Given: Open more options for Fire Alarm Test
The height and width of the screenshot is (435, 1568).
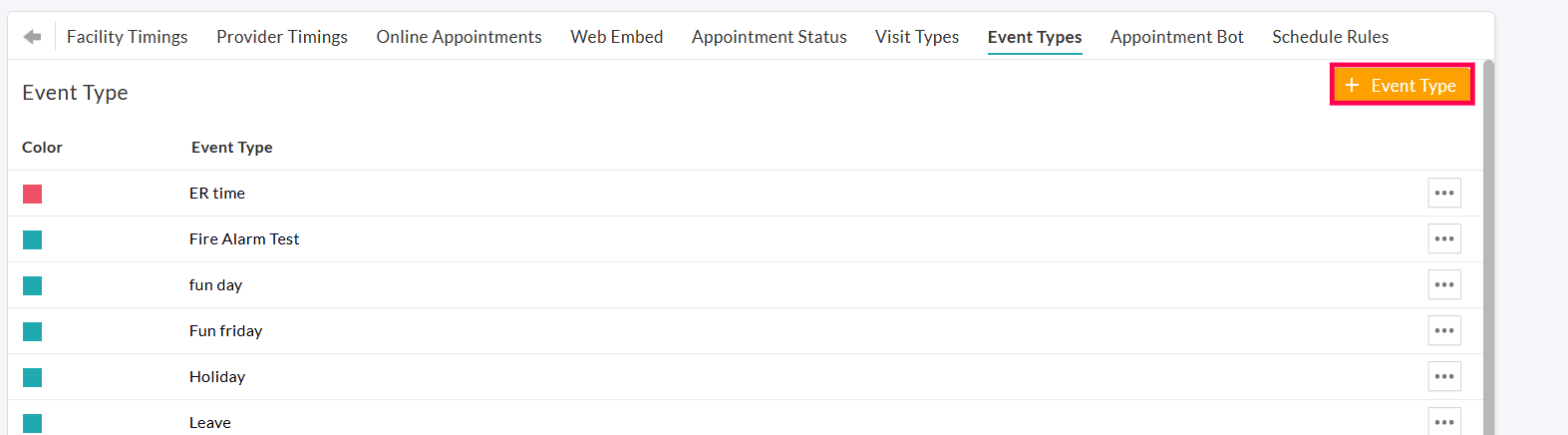Looking at the screenshot, I should [1444, 239].
